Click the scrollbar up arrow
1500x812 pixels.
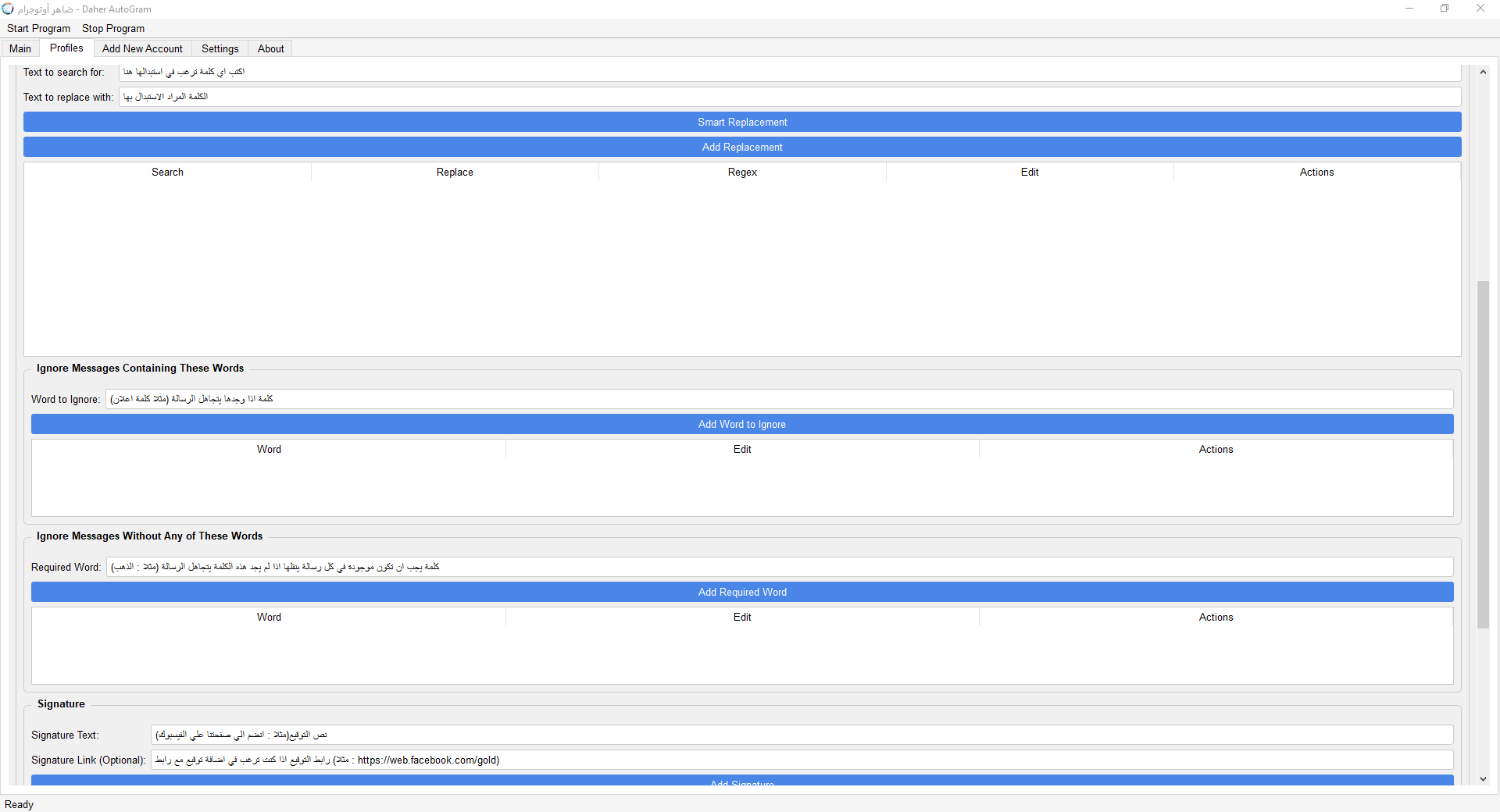tap(1483, 72)
